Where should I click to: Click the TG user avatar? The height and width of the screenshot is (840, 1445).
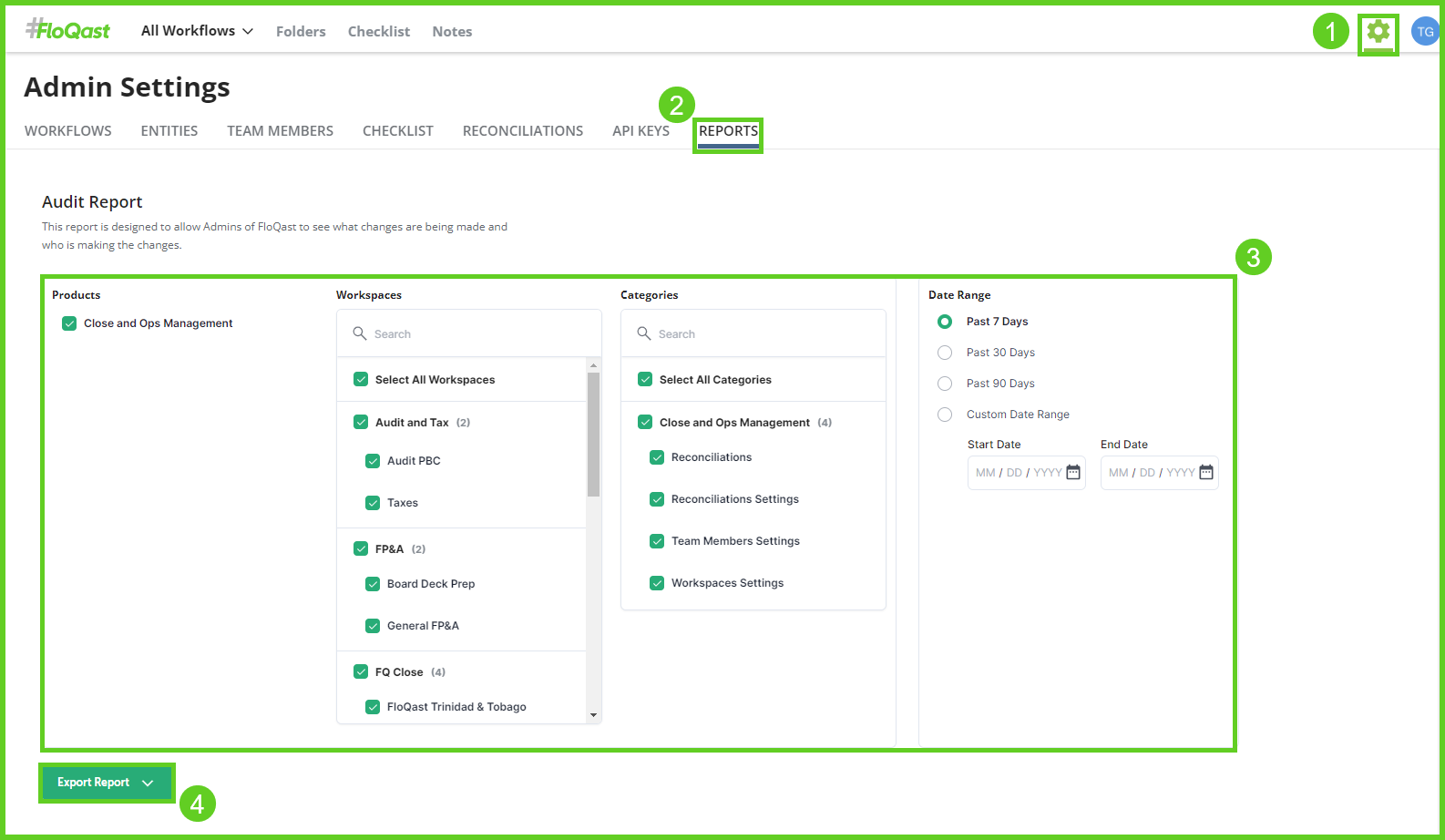[x=1425, y=32]
